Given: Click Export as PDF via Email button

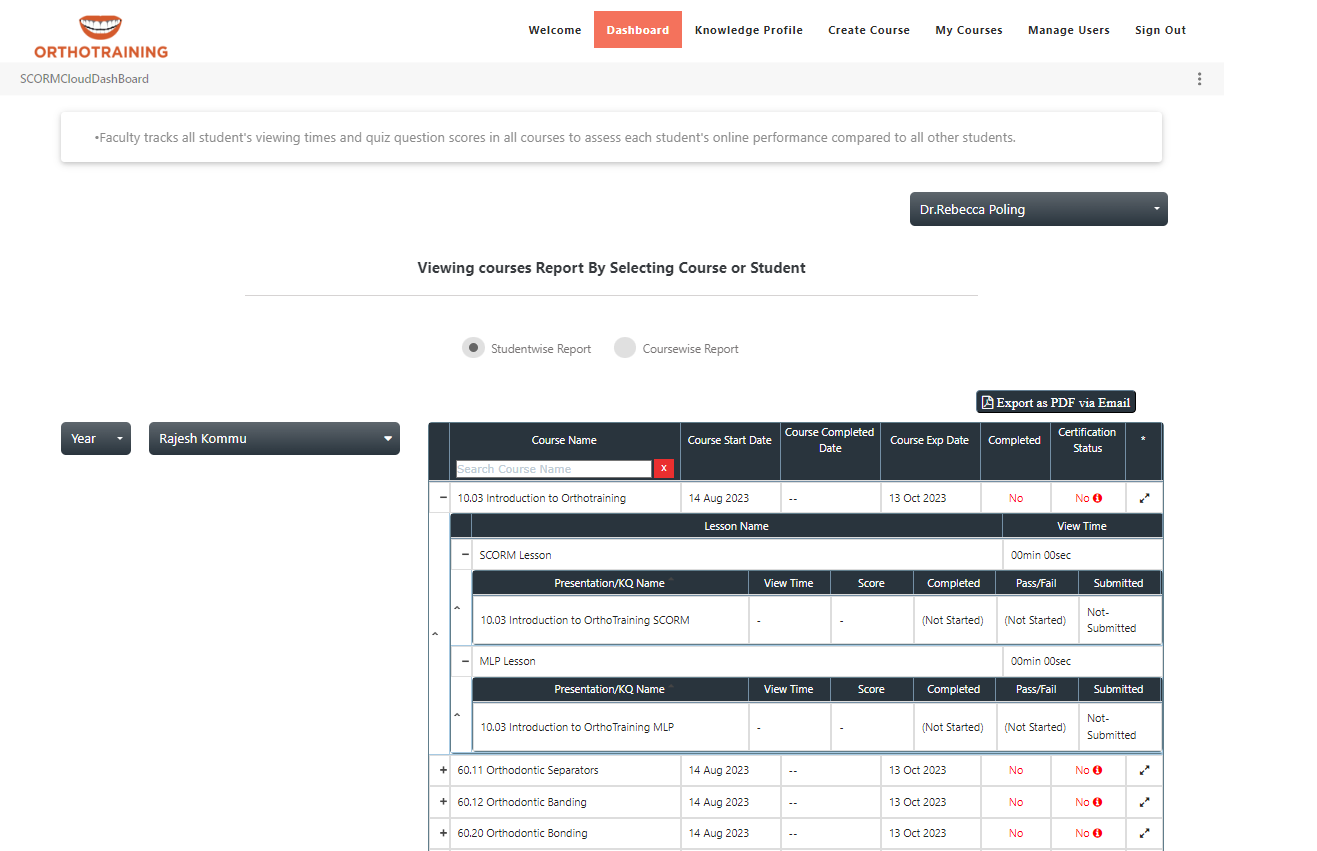Looking at the screenshot, I should 1056,402.
